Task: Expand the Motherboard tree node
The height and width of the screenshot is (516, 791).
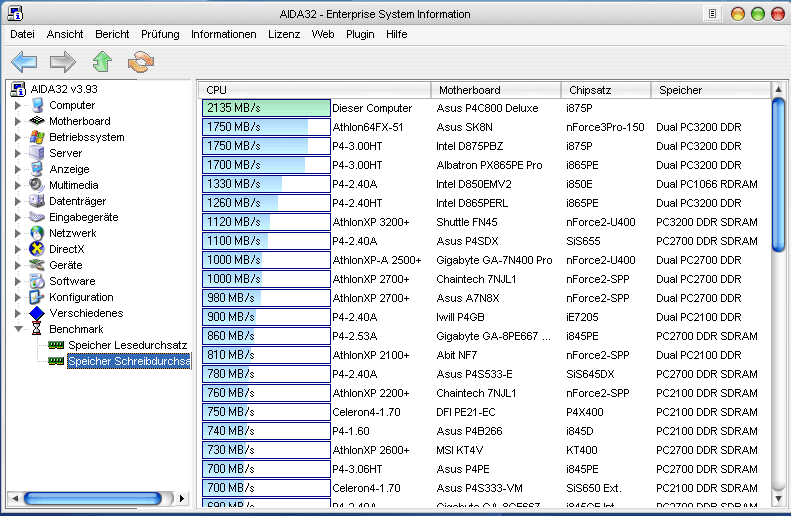Action: [x=18, y=122]
